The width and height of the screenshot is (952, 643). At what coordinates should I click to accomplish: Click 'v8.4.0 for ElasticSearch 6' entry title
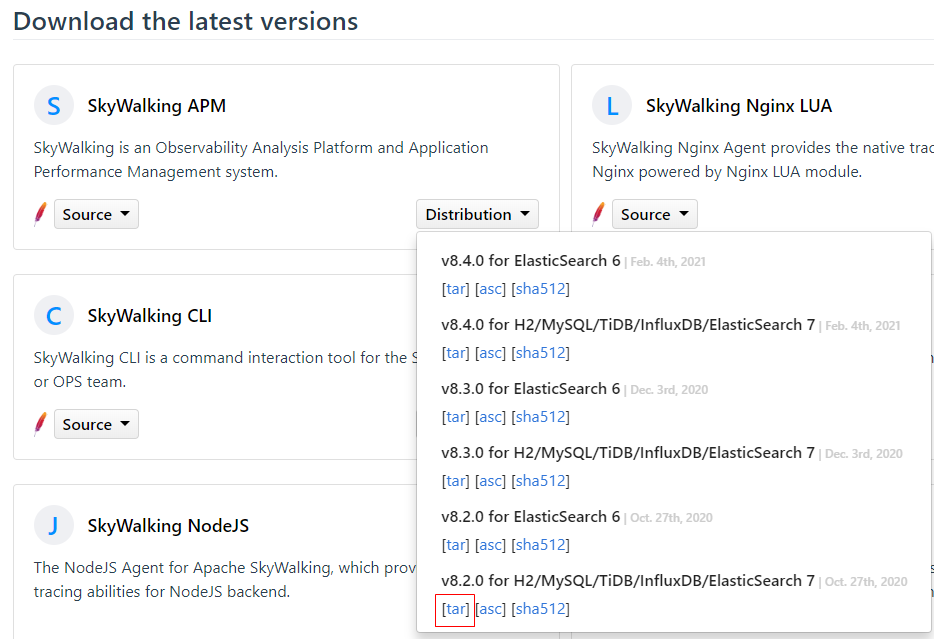(x=531, y=261)
